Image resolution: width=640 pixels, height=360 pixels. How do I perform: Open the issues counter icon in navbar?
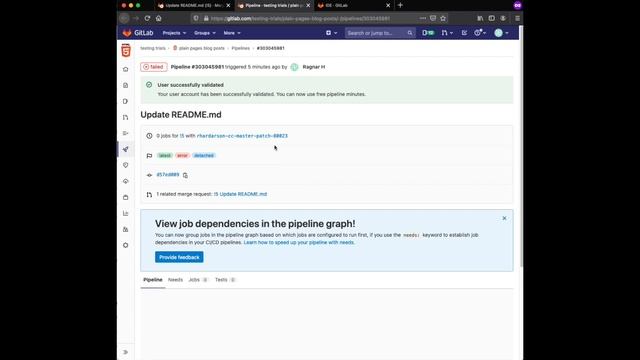[428, 33]
